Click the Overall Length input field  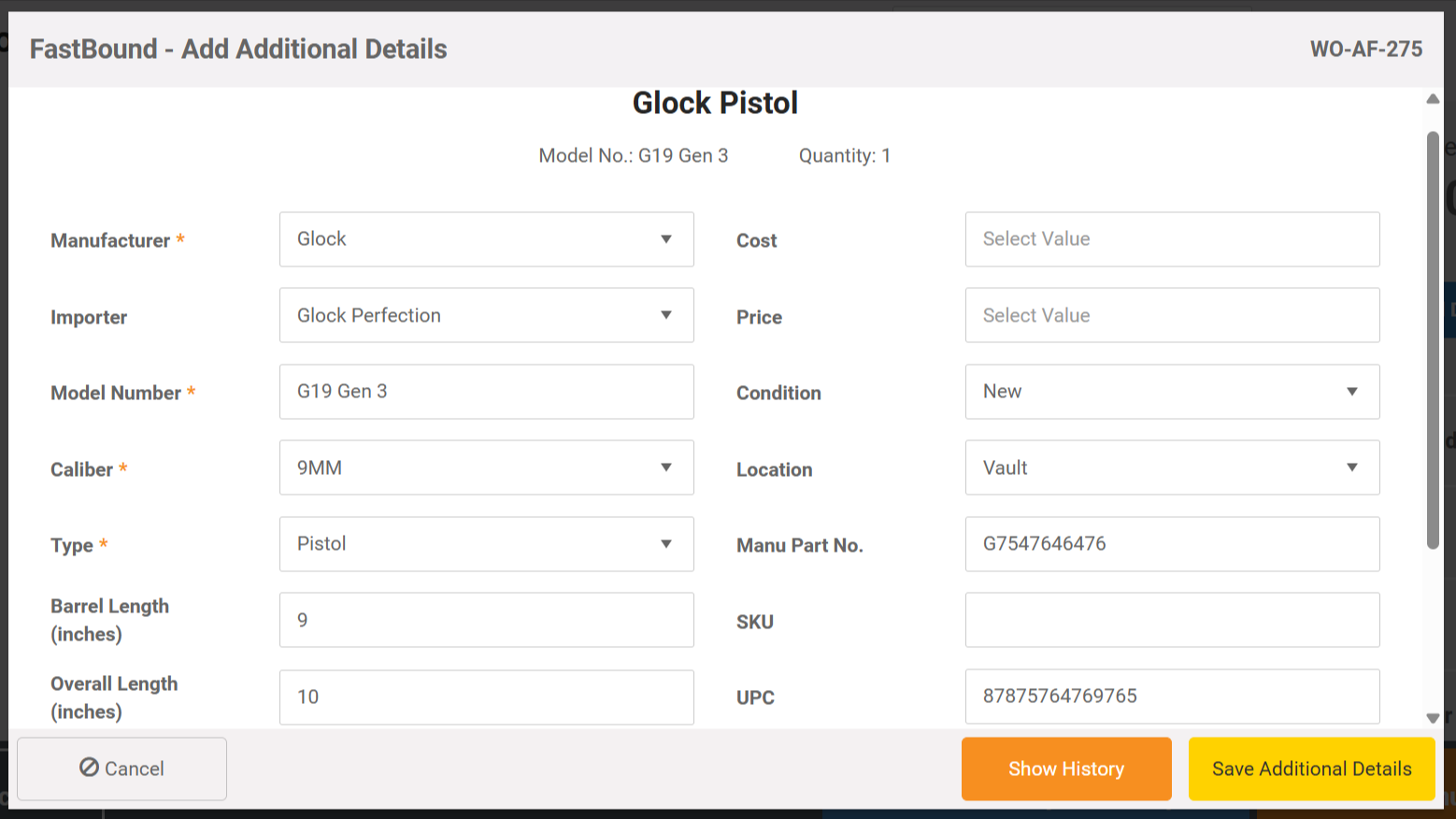pyautogui.click(x=486, y=697)
